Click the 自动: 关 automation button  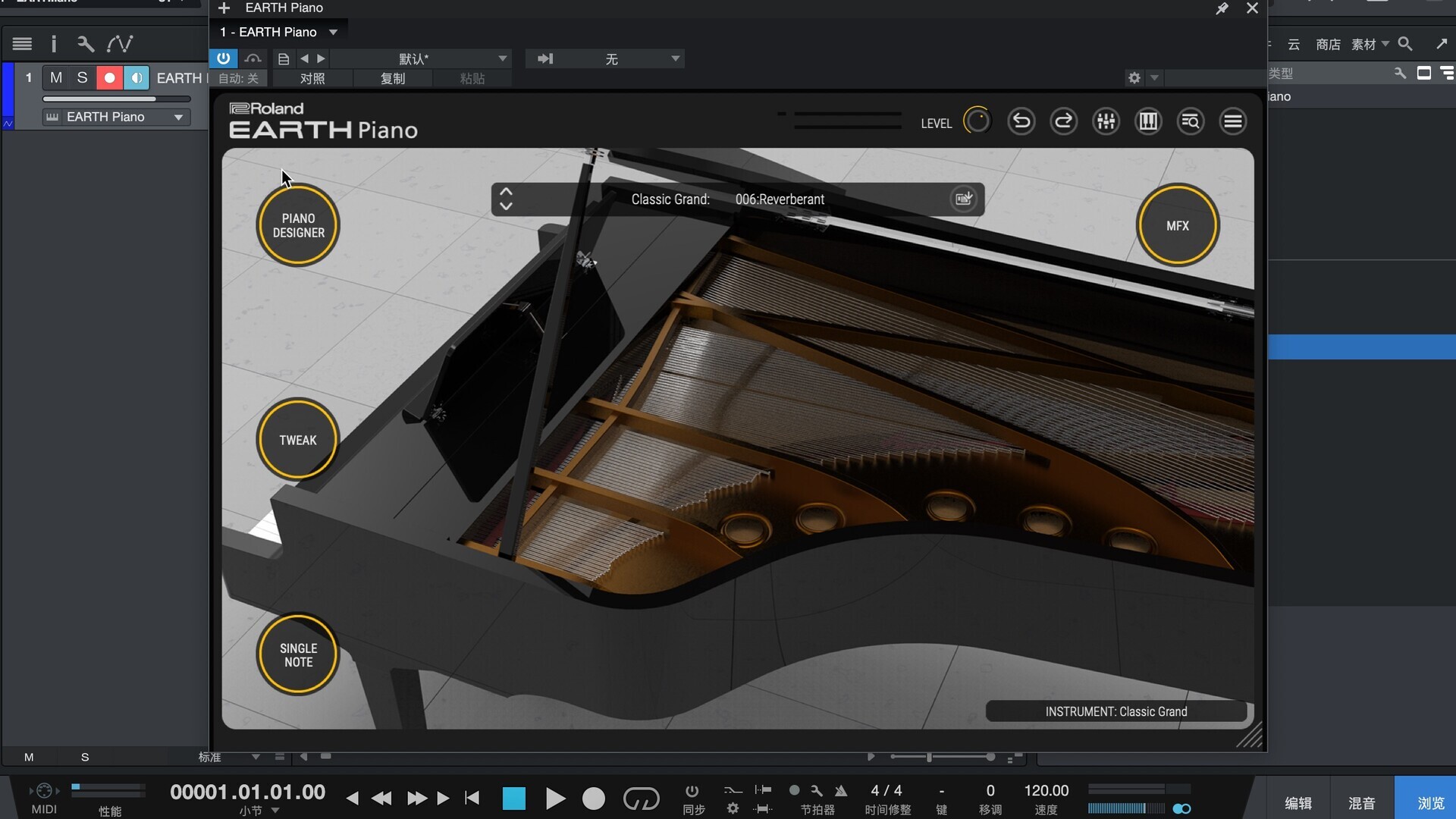(x=239, y=78)
